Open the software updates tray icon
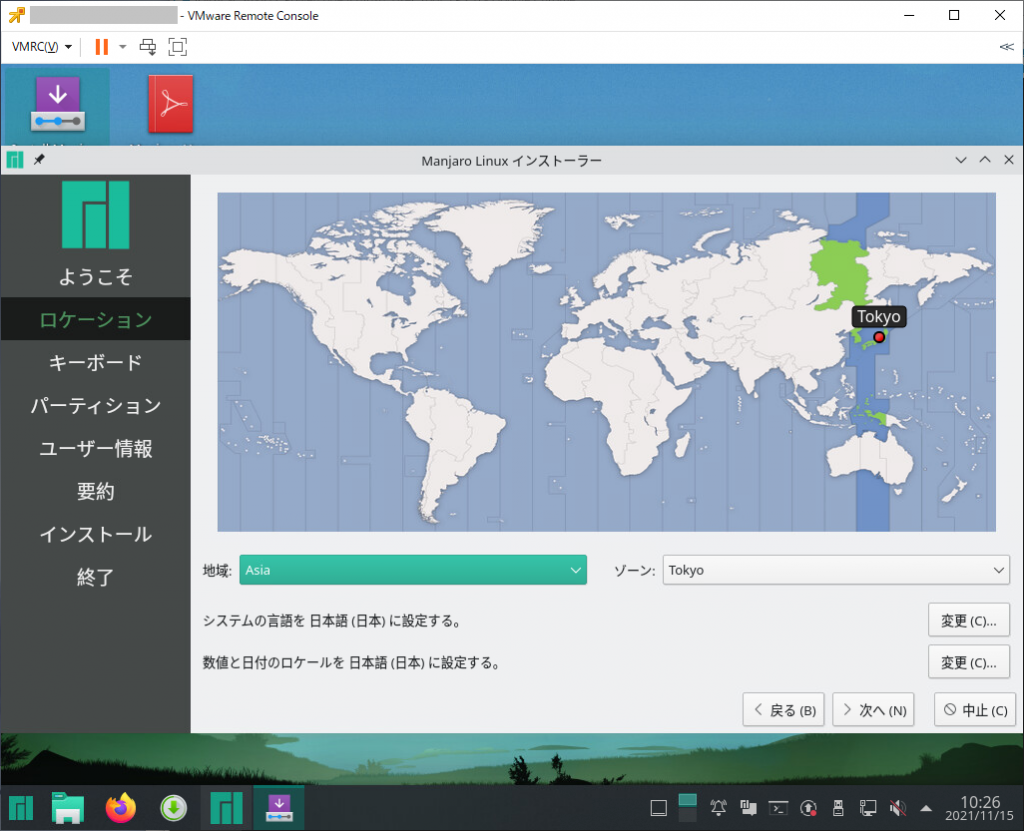This screenshot has height=831, width=1024. (808, 808)
